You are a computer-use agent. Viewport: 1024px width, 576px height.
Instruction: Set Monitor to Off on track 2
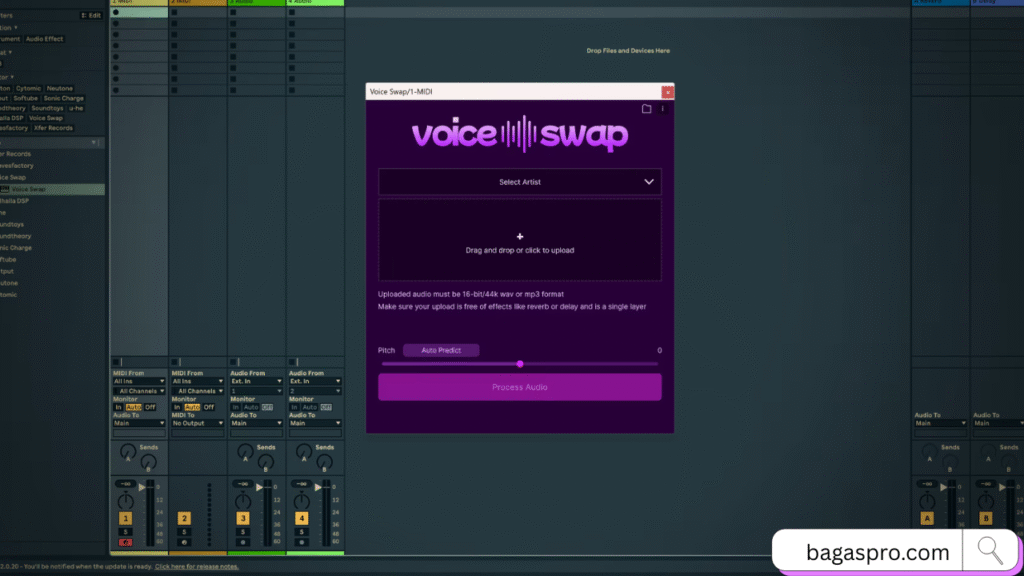pyautogui.click(x=209, y=407)
